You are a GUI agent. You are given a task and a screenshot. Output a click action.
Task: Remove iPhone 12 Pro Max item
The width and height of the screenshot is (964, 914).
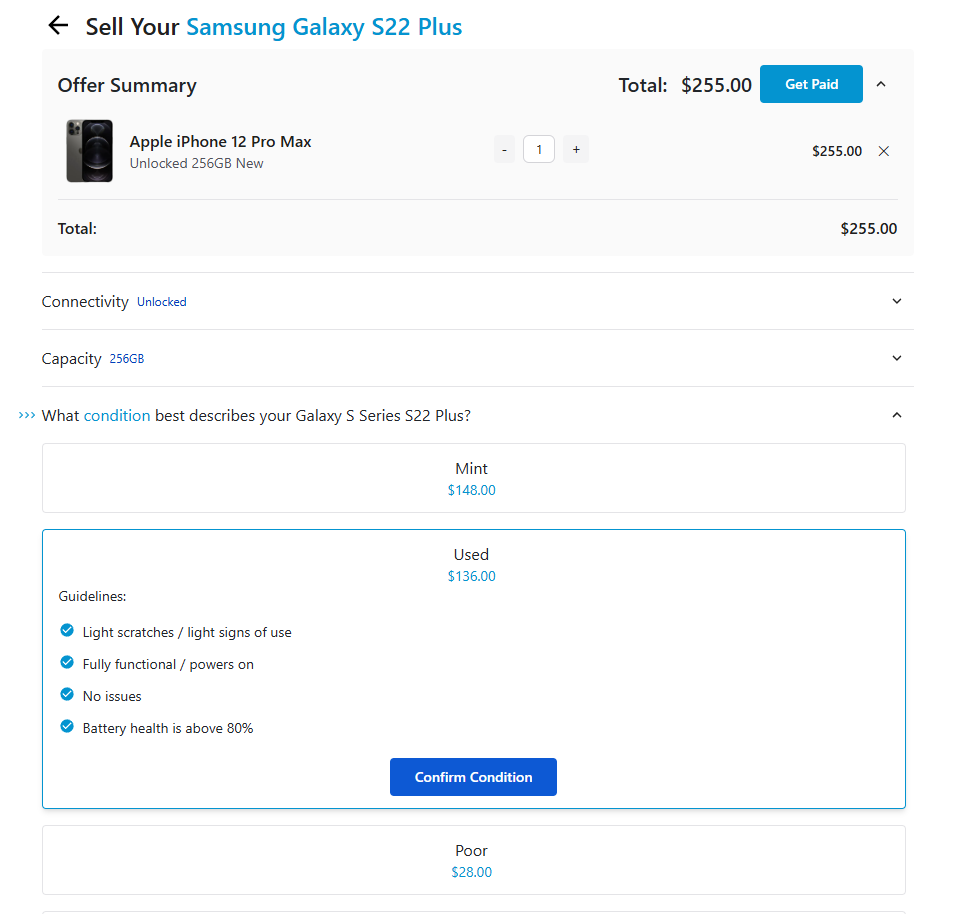(x=883, y=151)
